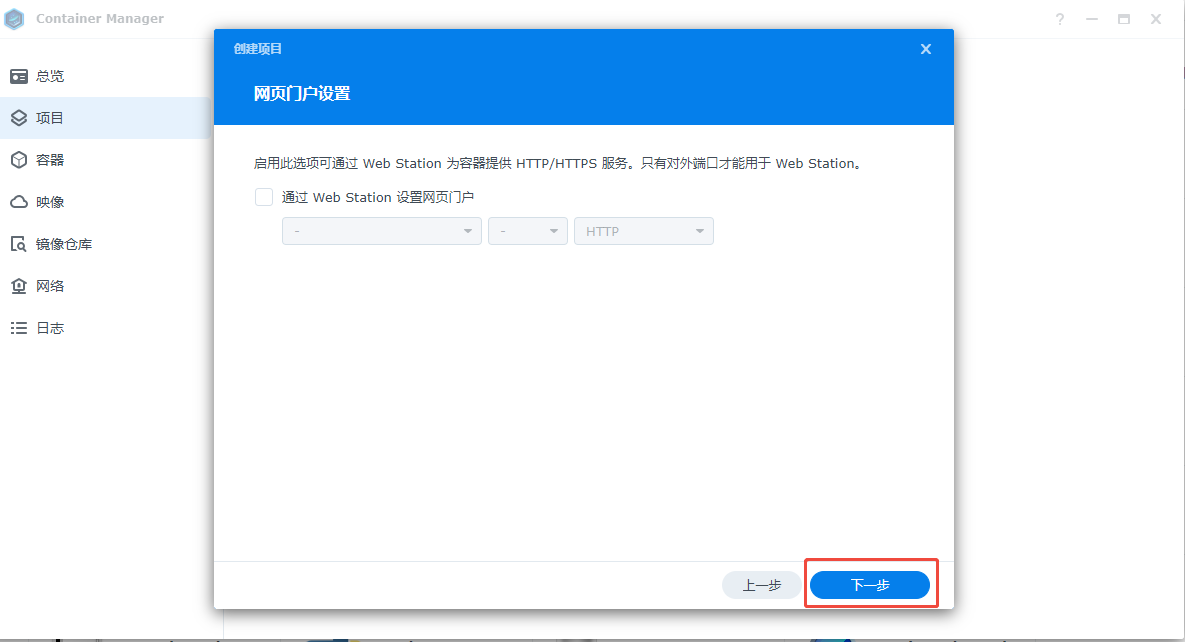Click the Container Manager app logo icon

(14, 19)
